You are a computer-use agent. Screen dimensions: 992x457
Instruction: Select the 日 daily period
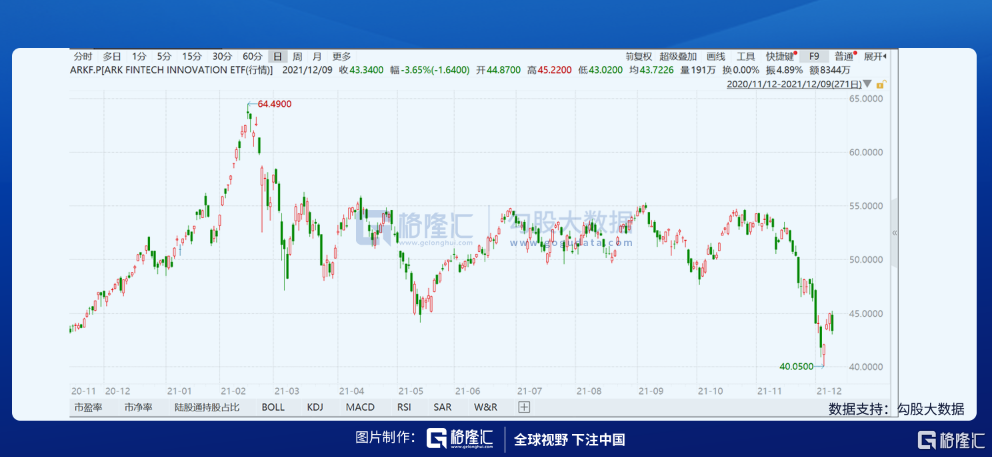pos(278,57)
